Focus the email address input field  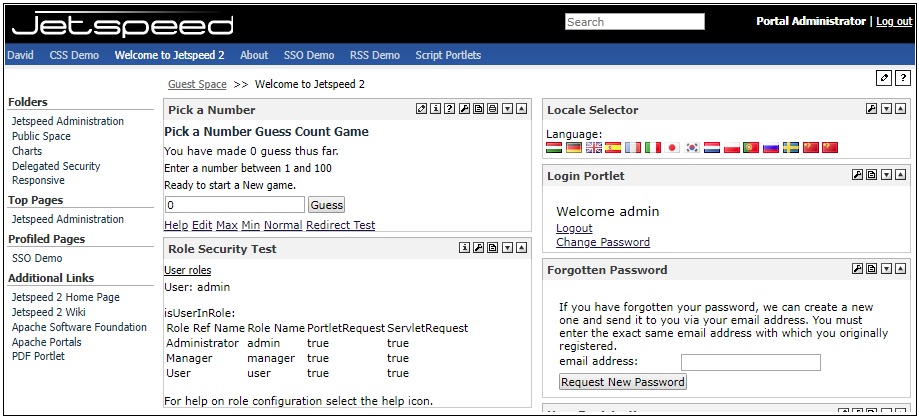(751, 362)
